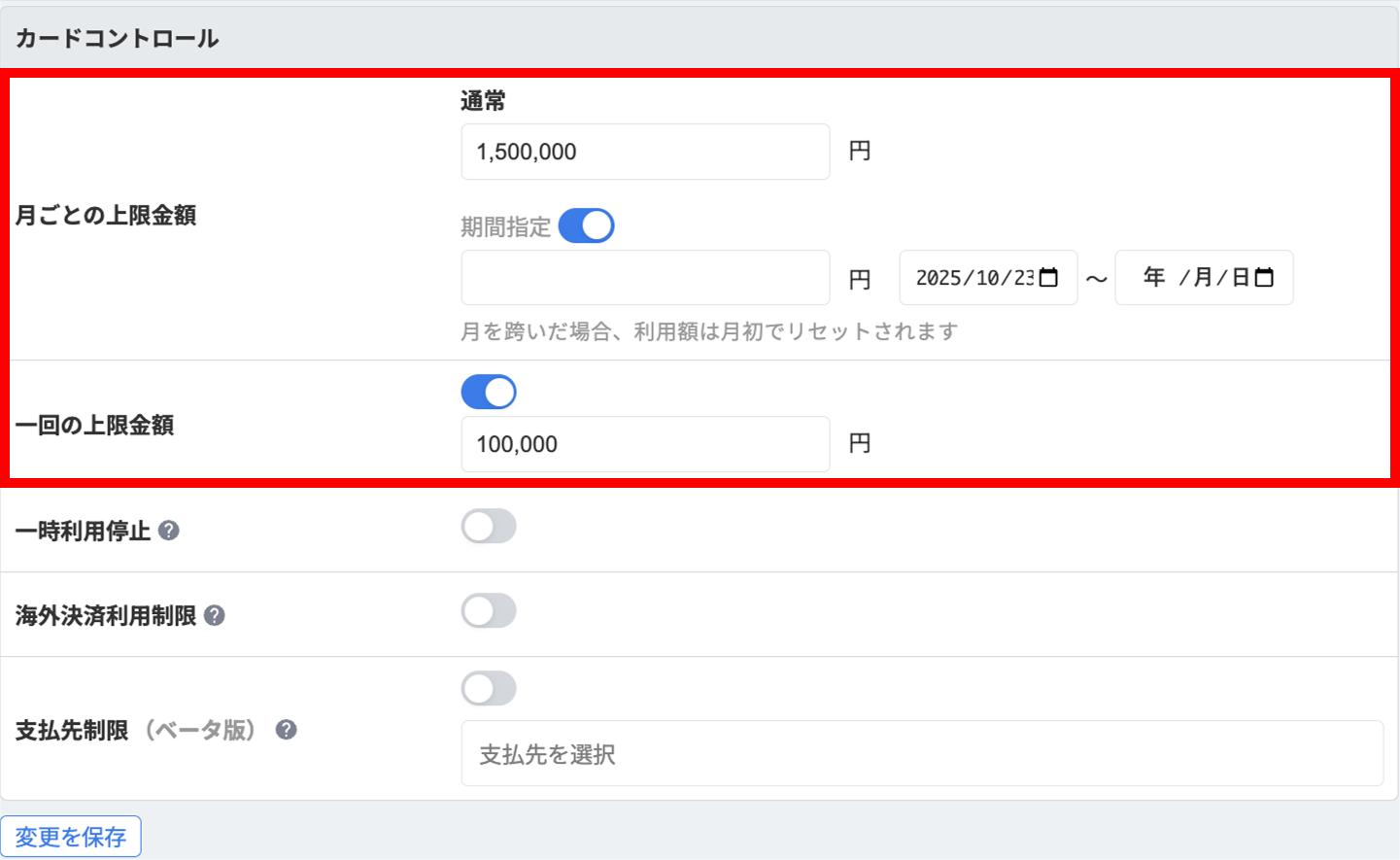Click the question mark beside 支払先制限（ベータ版）
This screenshot has height=860, width=1400.
286,730
